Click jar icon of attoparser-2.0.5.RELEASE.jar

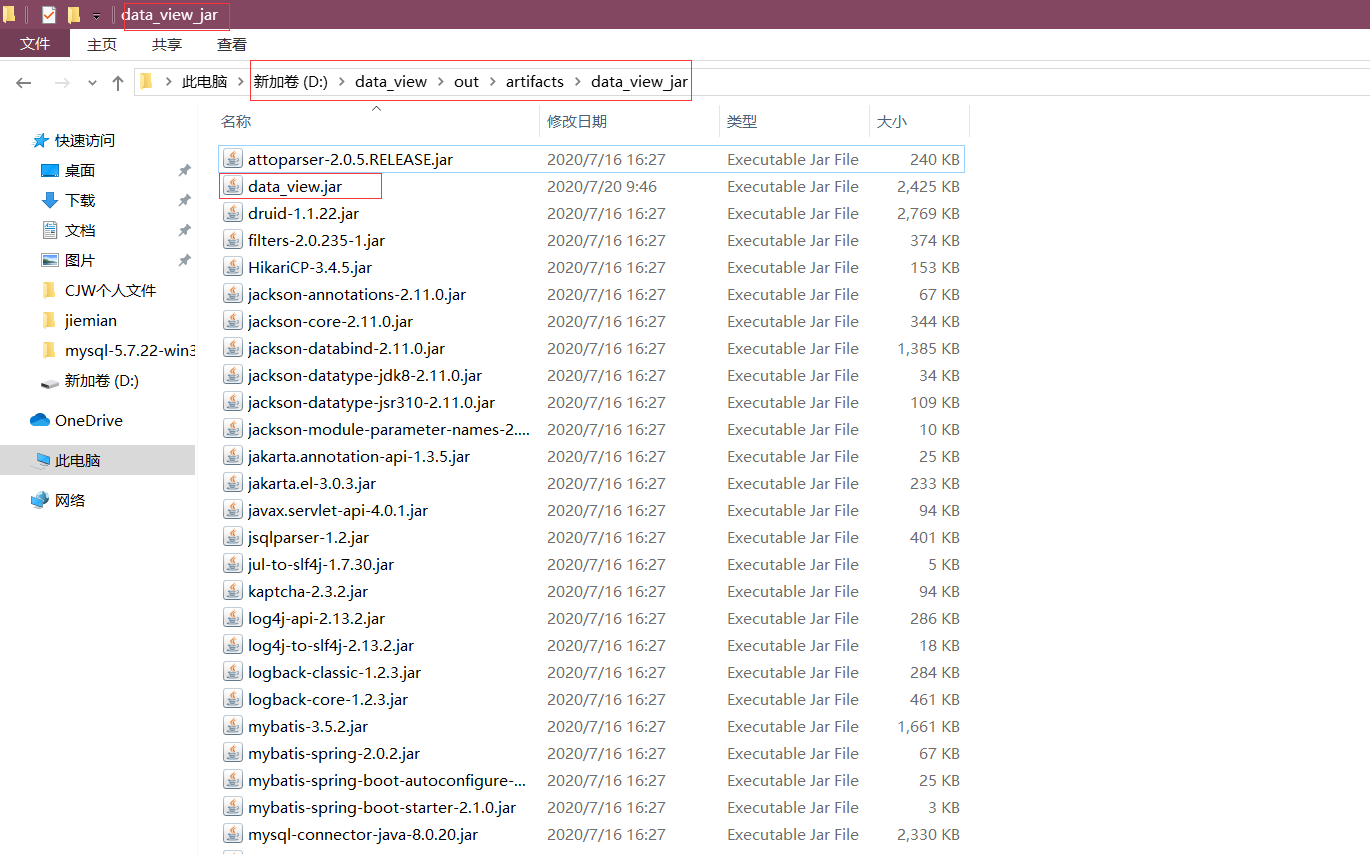233,159
